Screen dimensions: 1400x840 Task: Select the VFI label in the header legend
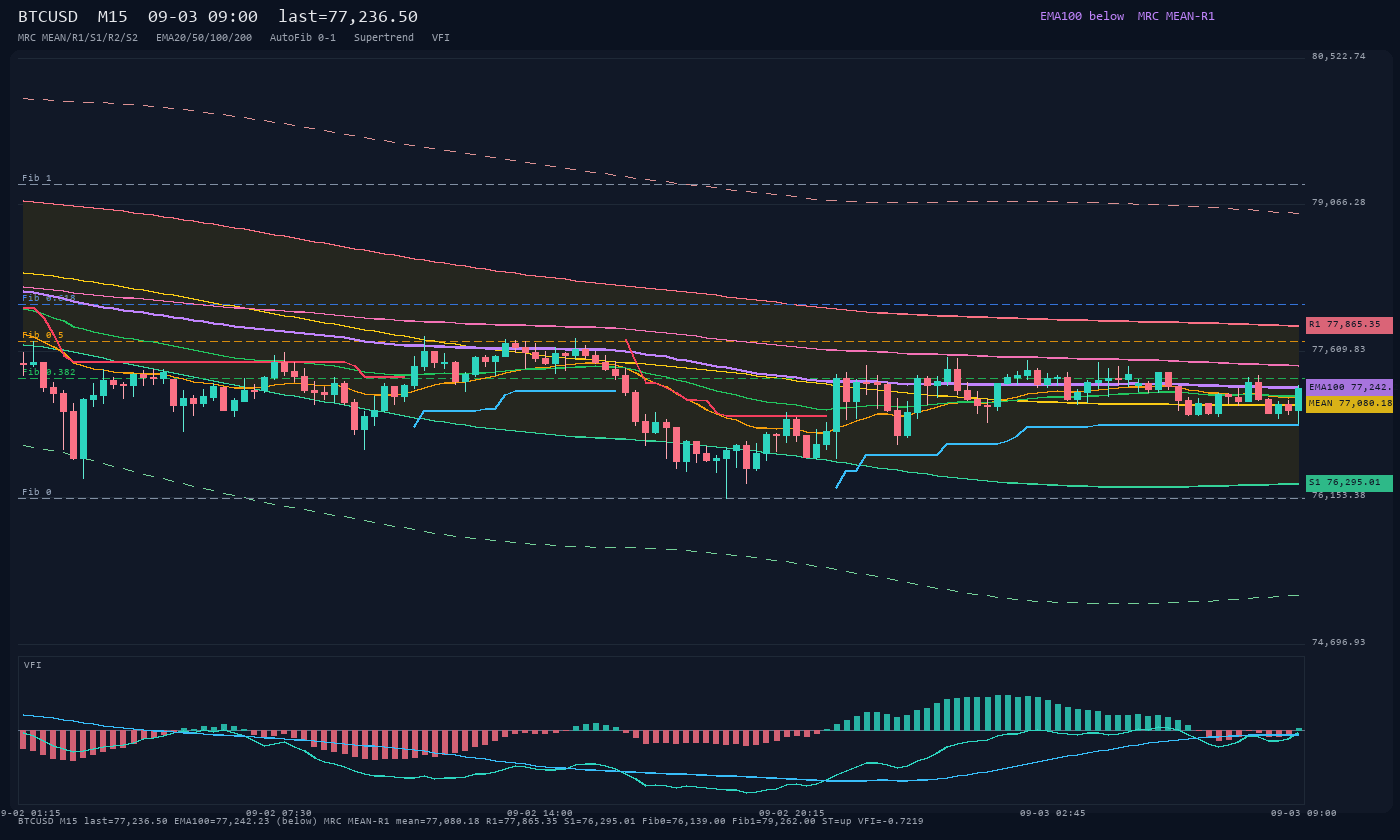tap(441, 38)
